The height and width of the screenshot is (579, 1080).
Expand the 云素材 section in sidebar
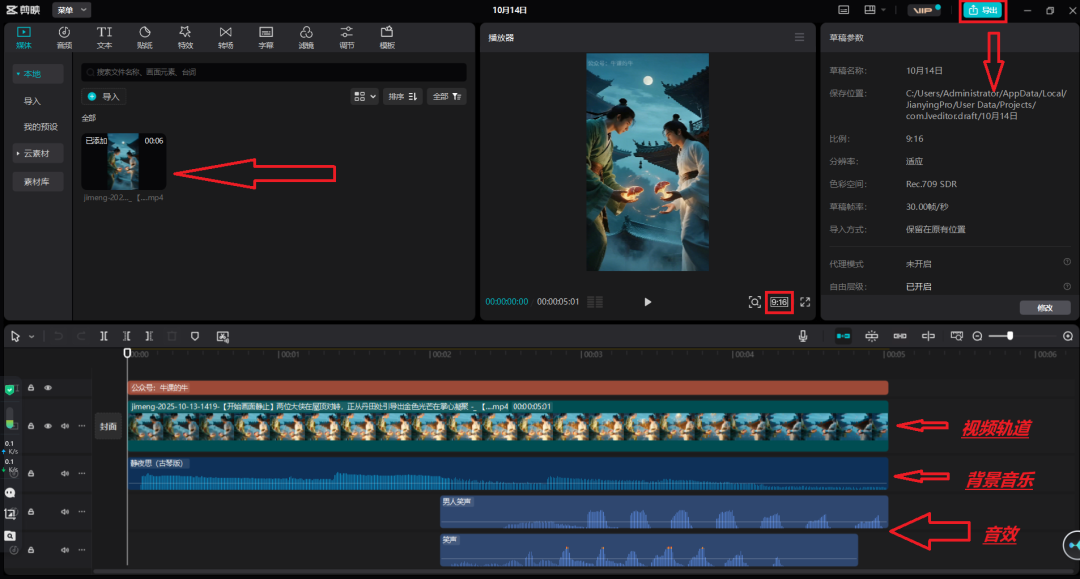[x=38, y=153]
